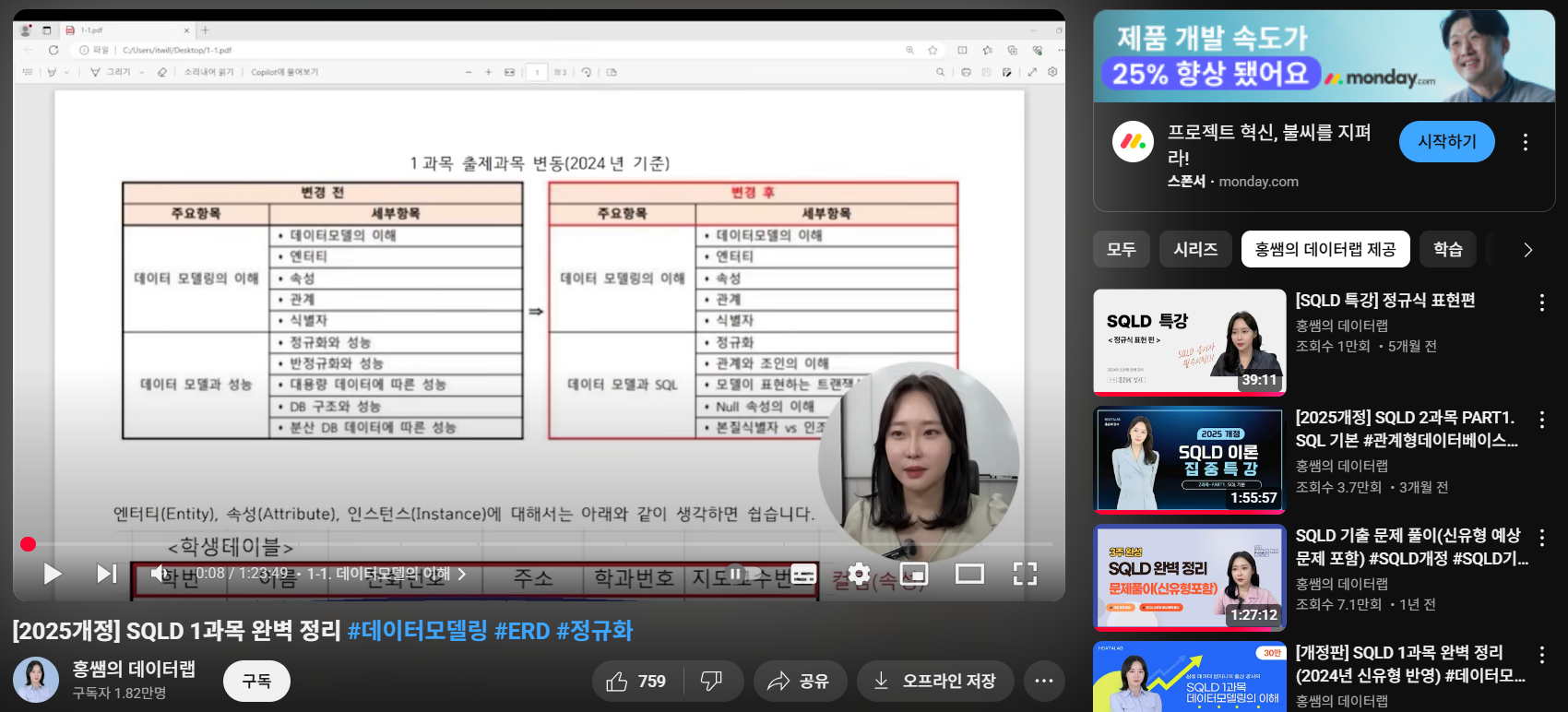The height and width of the screenshot is (712, 1568).
Task: Select the 시리즈 filter chip
Action: (1195, 249)
